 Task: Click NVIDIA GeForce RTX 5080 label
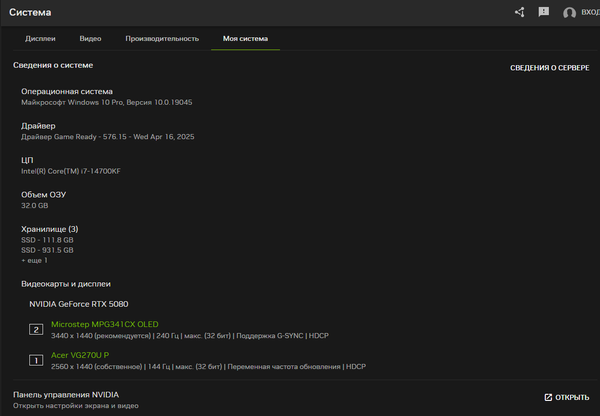(79, 304)
